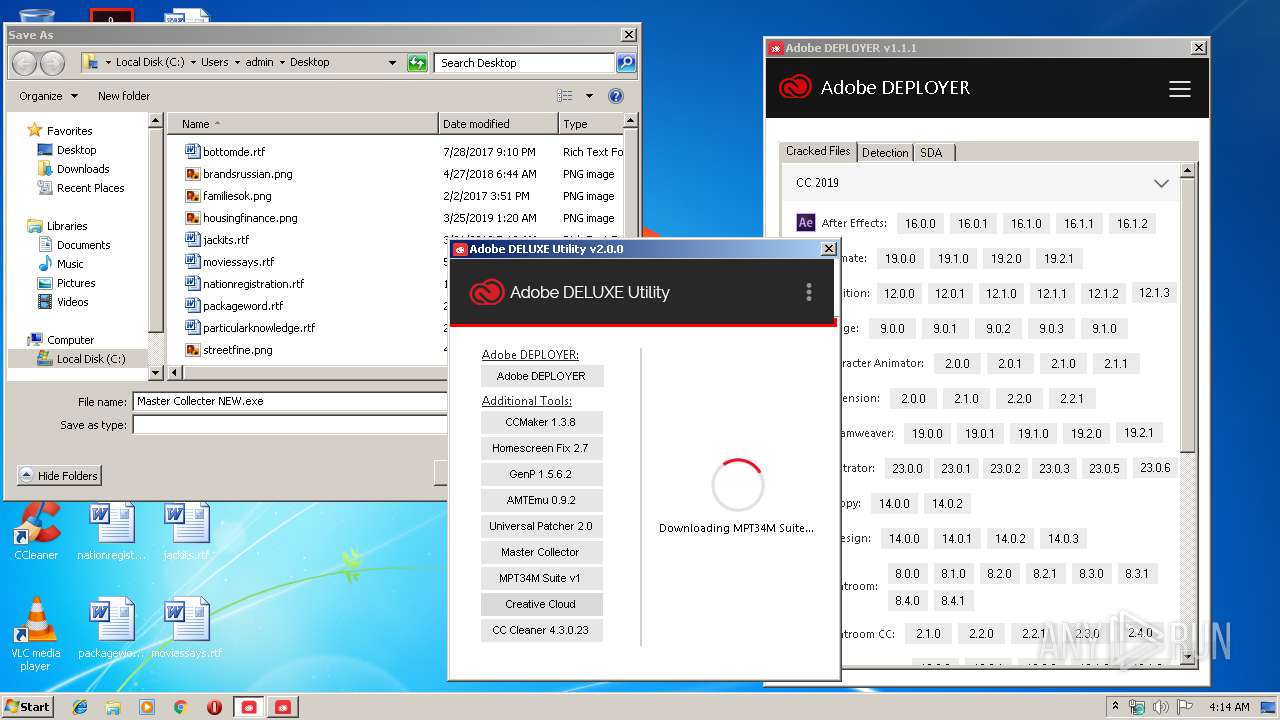The width and height of the screenshot is (1280, 720).
Task: Show hidden tray icons arrow
Action: (x=1115, y=707)
